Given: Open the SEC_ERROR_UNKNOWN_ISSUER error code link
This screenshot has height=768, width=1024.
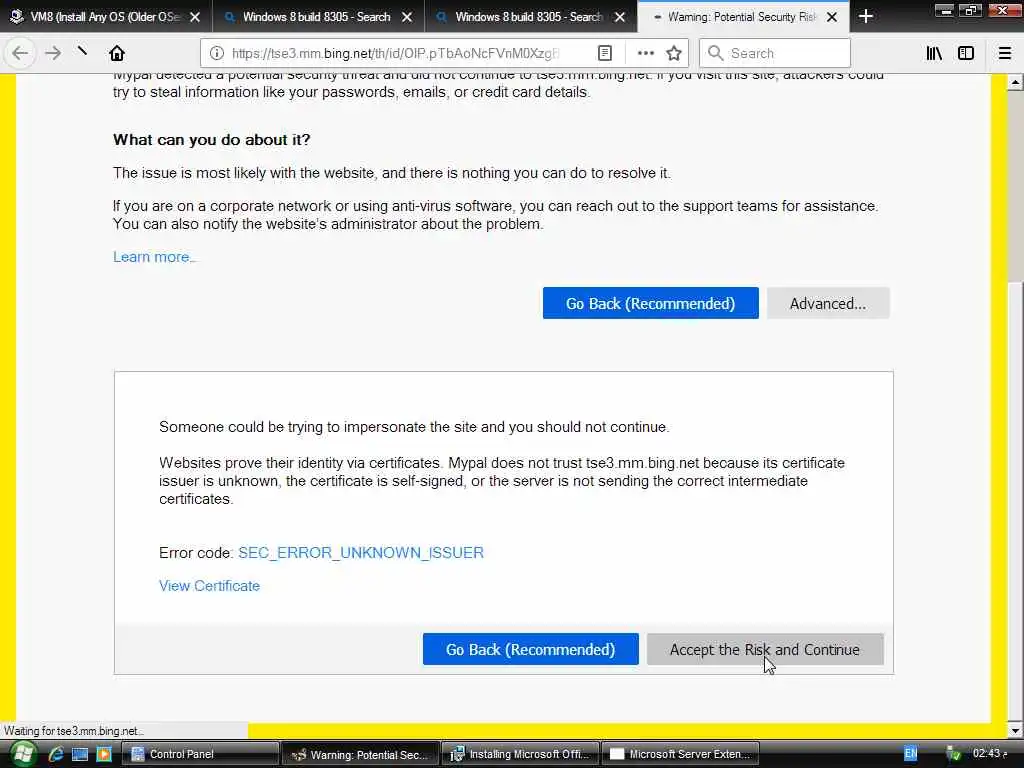Looking at the screenshot, I should [360, 552].
